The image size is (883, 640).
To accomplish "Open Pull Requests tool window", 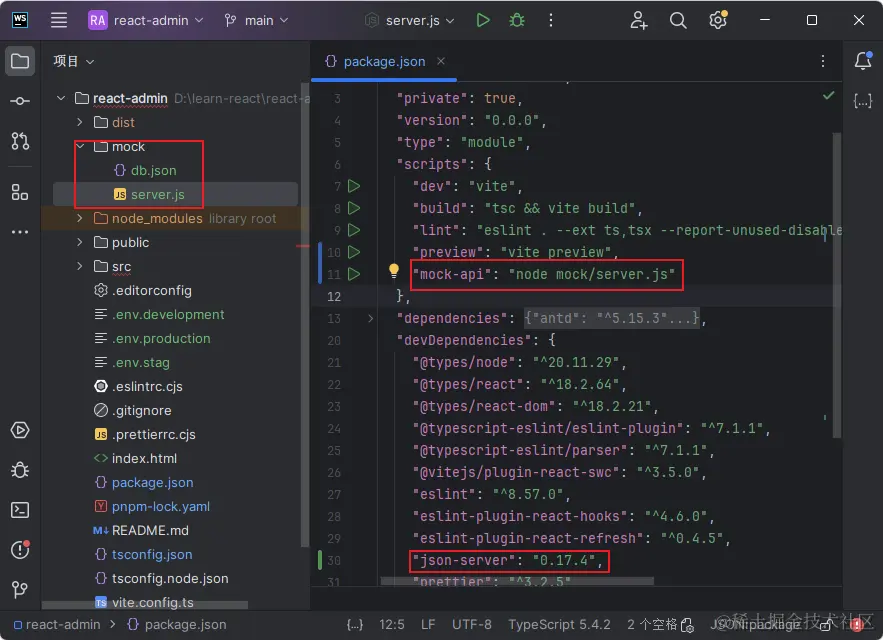I will click(20, 141).
